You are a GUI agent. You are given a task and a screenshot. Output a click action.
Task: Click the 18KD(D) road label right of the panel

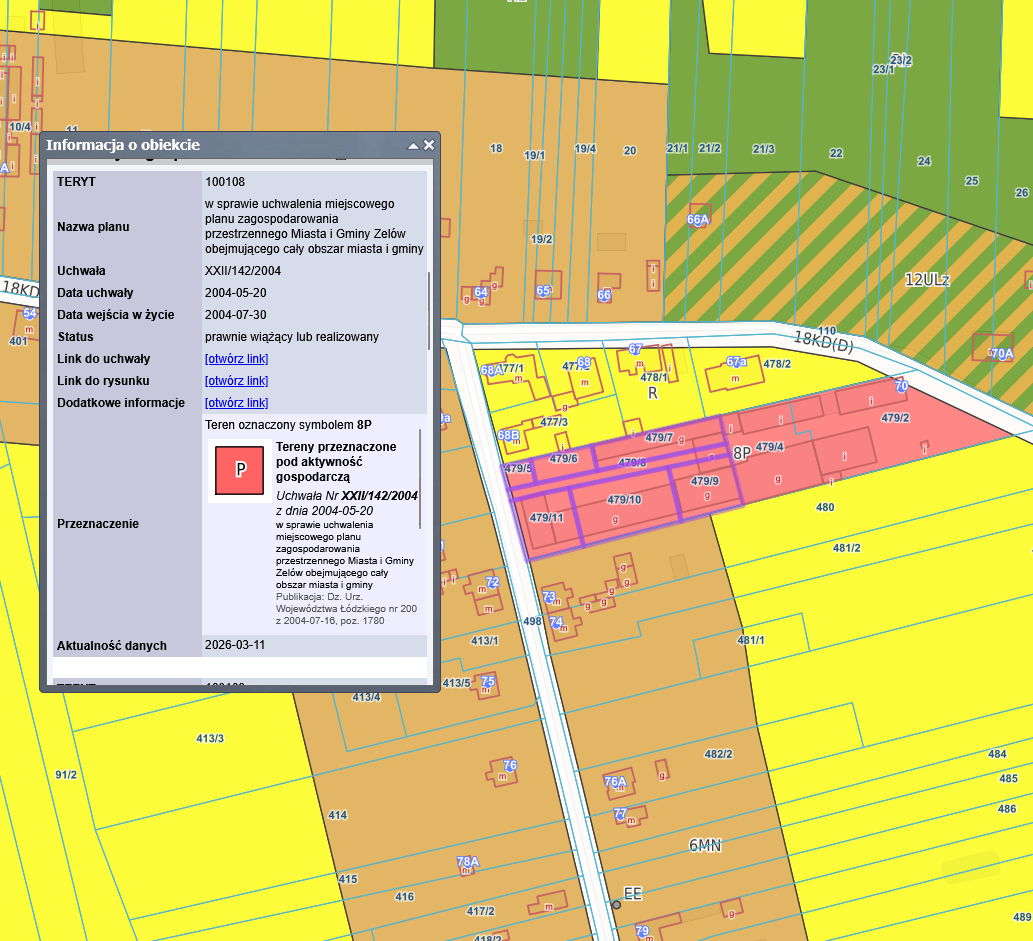pos(824,340)
